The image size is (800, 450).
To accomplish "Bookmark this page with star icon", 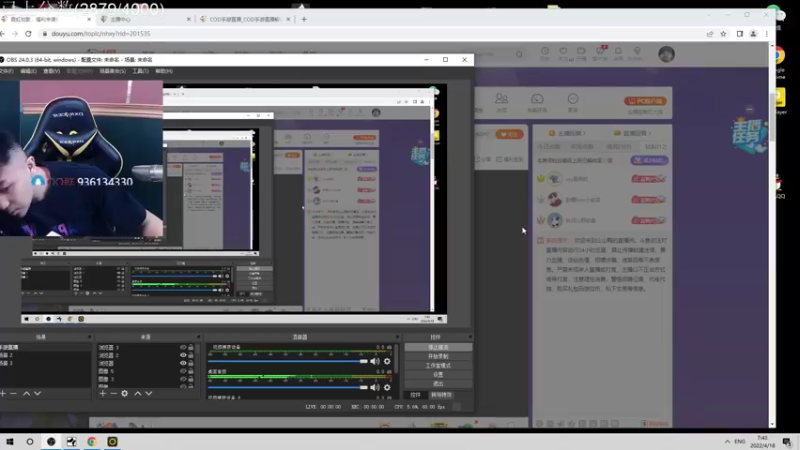I will (x=723, y=34).
